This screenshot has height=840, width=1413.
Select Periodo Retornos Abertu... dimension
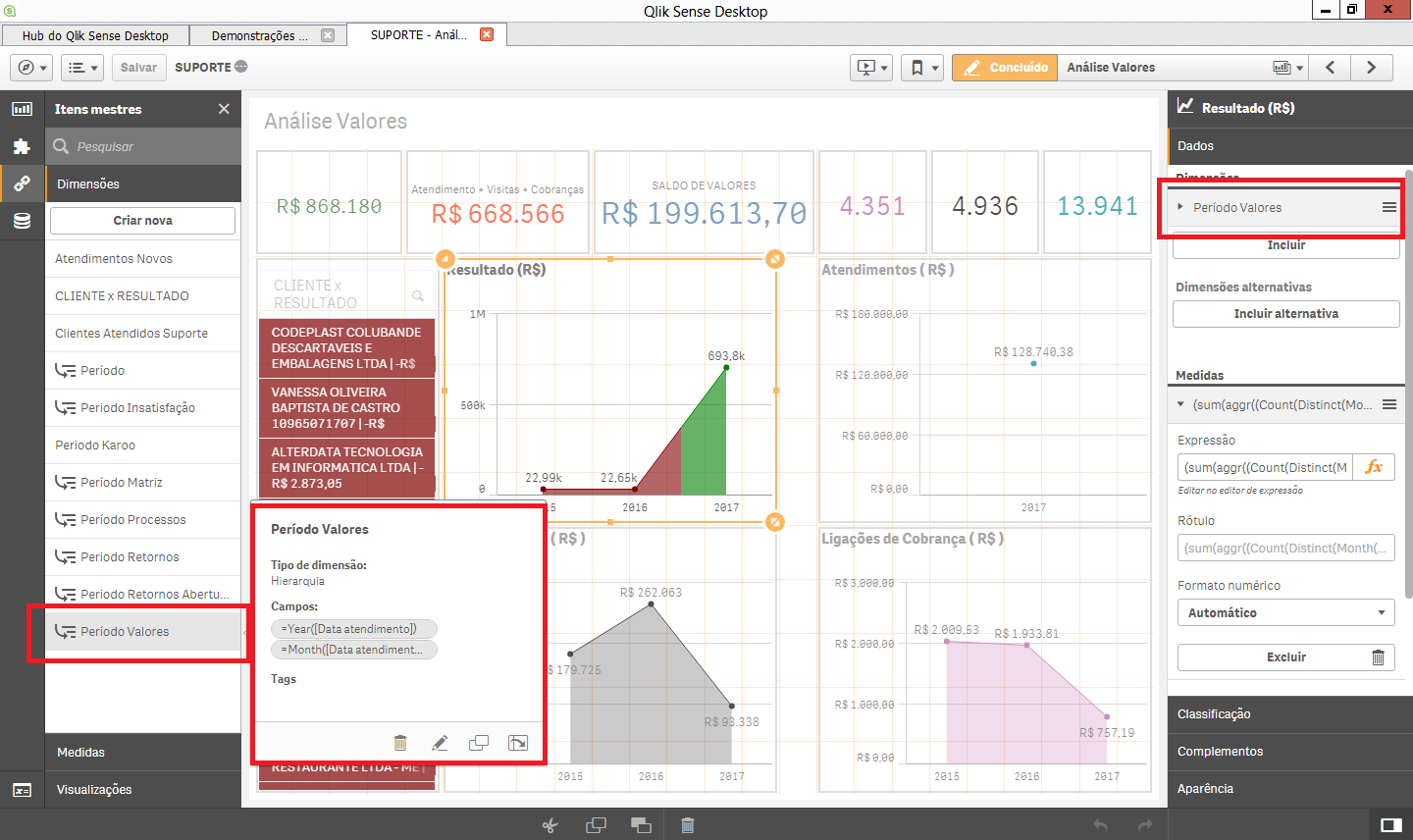[143, 595]
